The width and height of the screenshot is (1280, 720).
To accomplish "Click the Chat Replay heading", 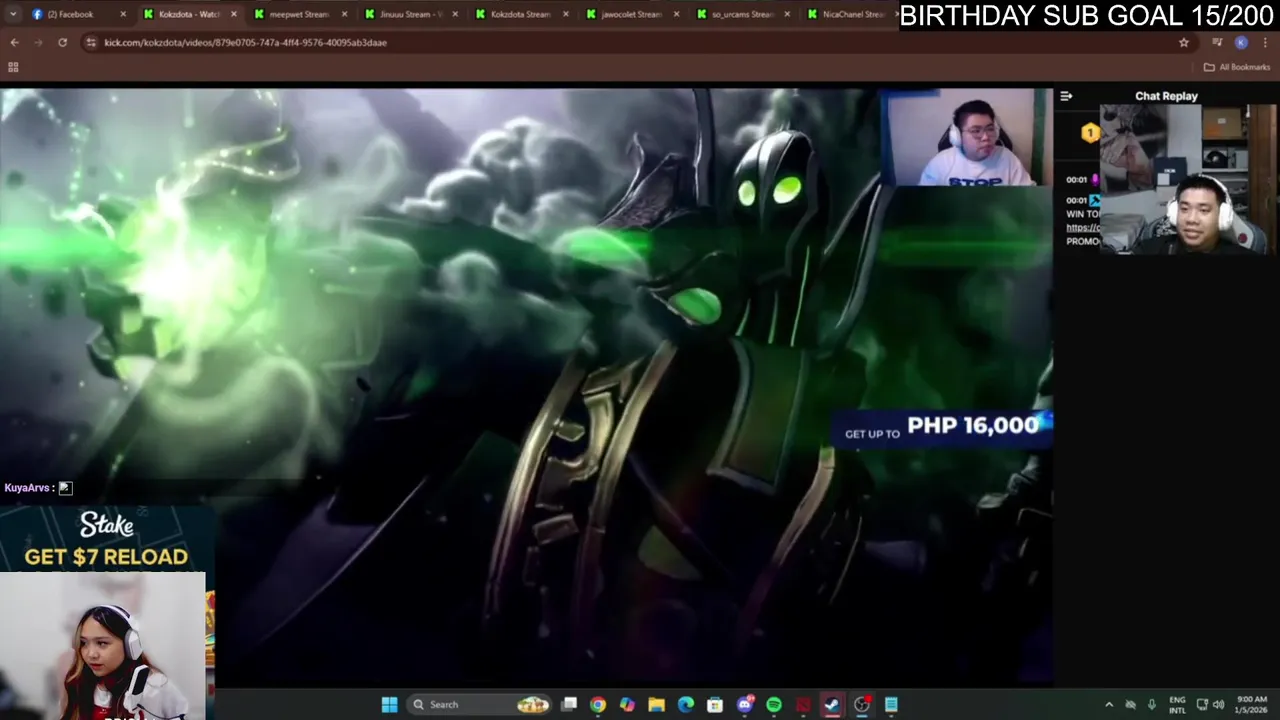I will (1166, 96).
